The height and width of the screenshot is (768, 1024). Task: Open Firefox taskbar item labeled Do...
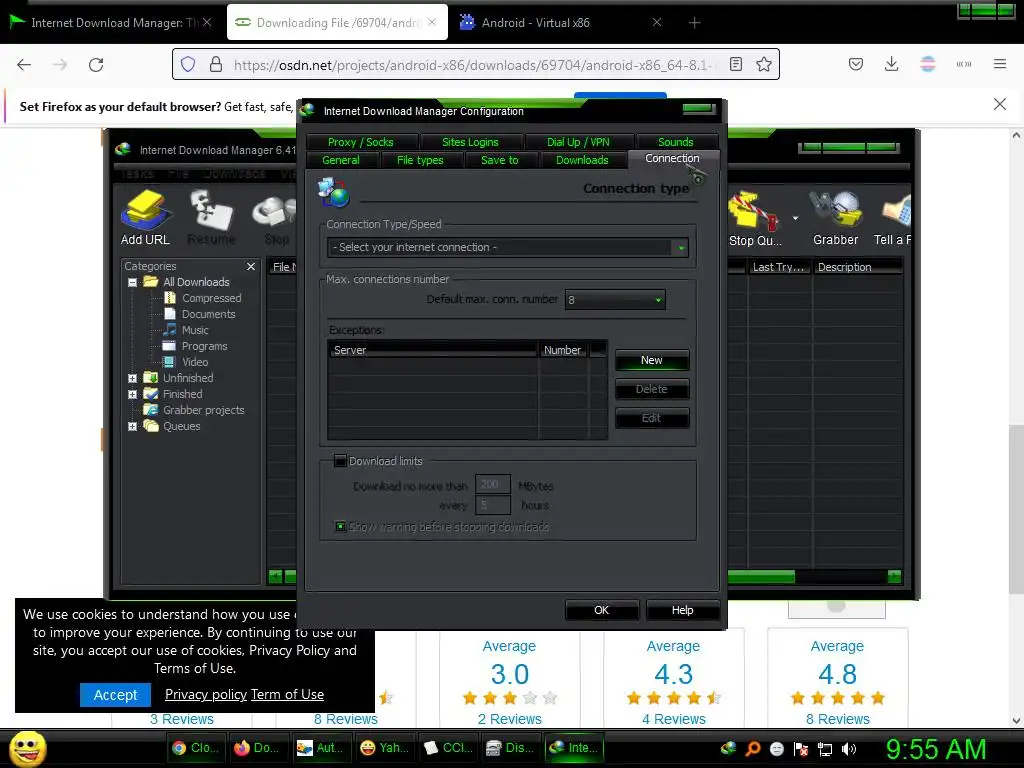tap(257, 748)
